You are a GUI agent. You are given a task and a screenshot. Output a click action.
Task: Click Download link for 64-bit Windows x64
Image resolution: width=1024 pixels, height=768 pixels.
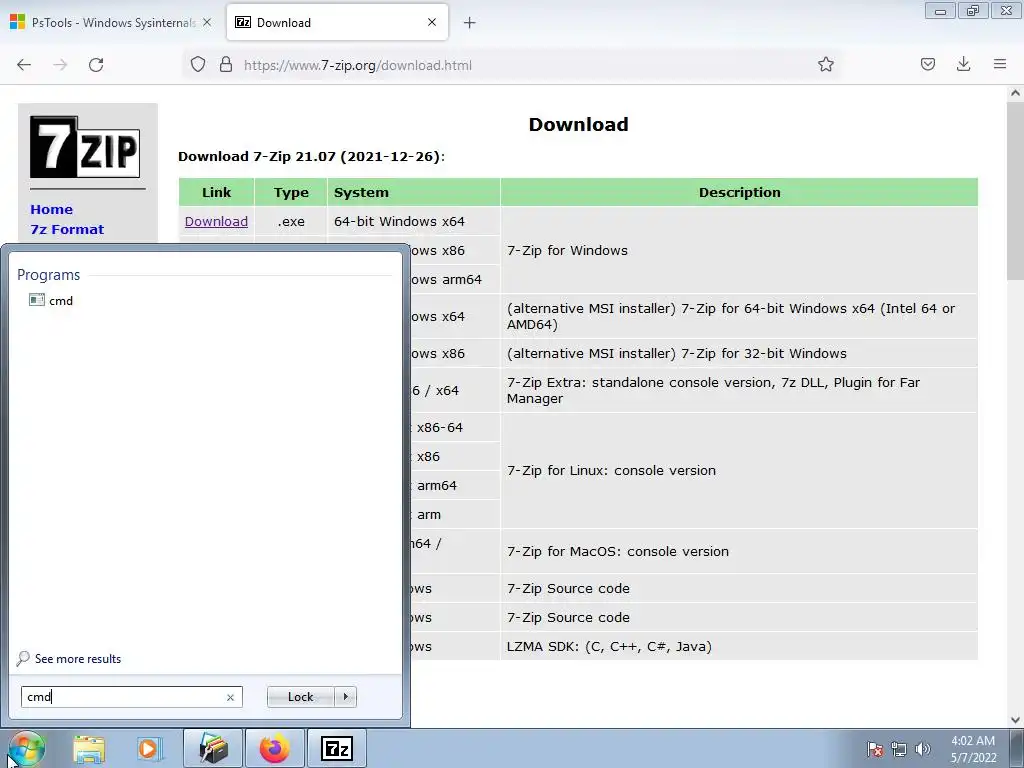point(216,221)
